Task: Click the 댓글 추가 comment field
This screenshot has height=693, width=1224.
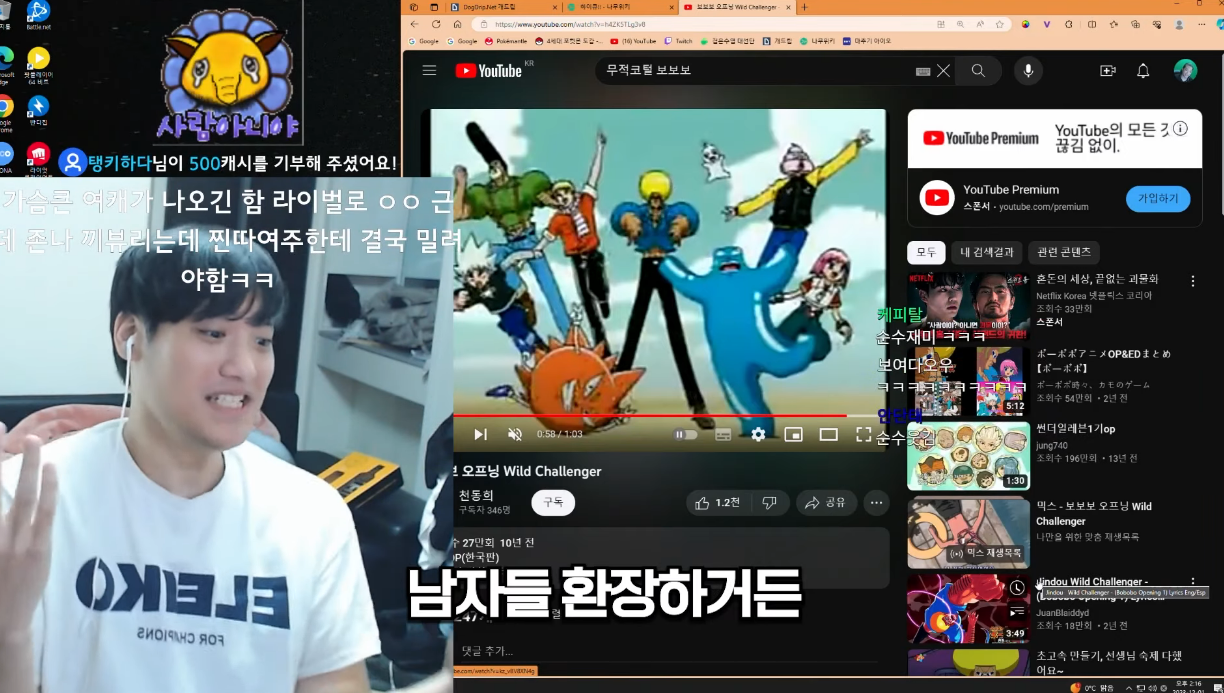Action: tap(487, 651)
